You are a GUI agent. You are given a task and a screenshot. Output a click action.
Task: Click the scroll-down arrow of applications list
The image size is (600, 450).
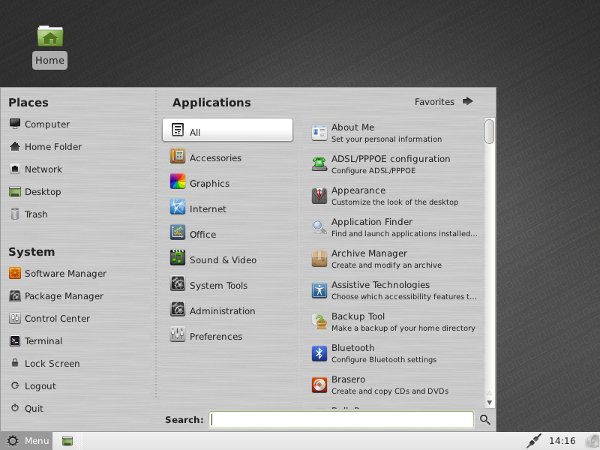[489, 403]
